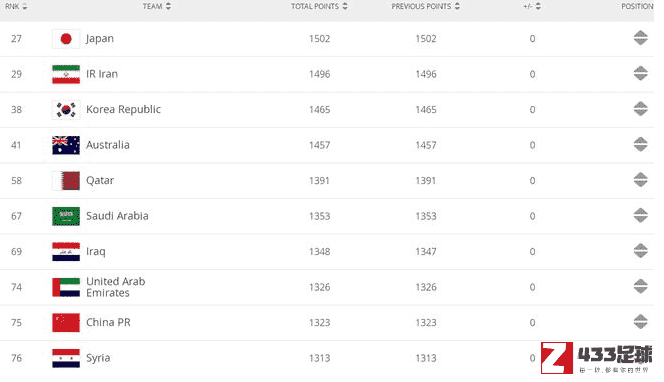Sort by TEAM column sort arrows

click(x=168, y=6)
